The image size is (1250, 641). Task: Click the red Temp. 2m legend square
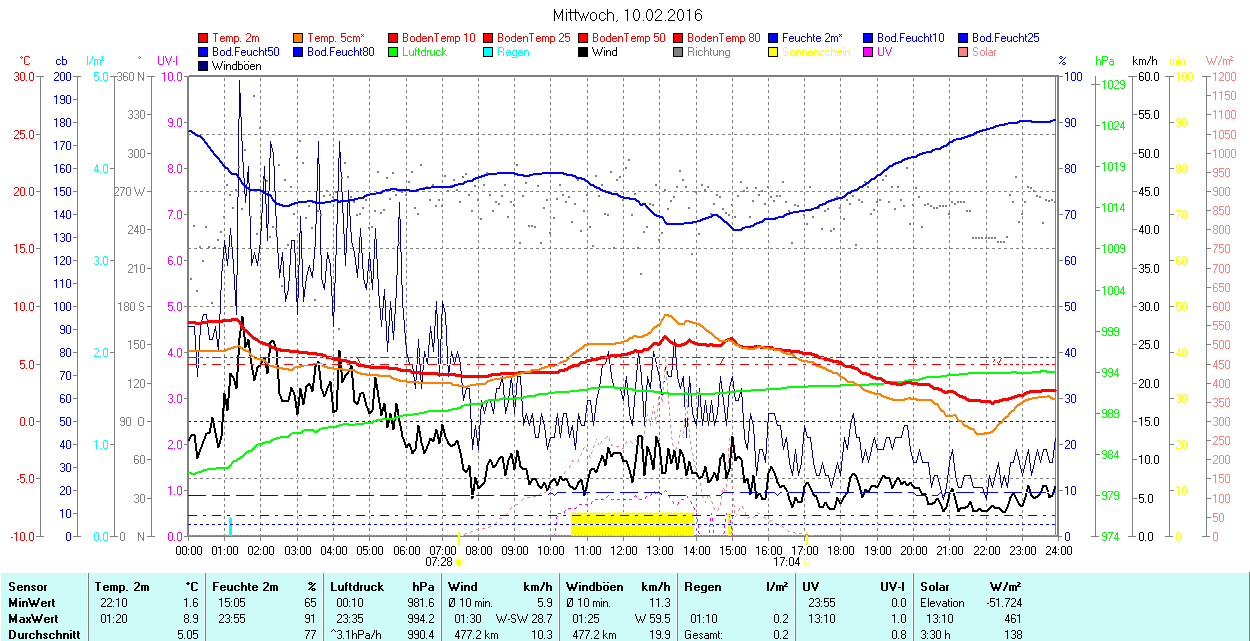[204, 38]
